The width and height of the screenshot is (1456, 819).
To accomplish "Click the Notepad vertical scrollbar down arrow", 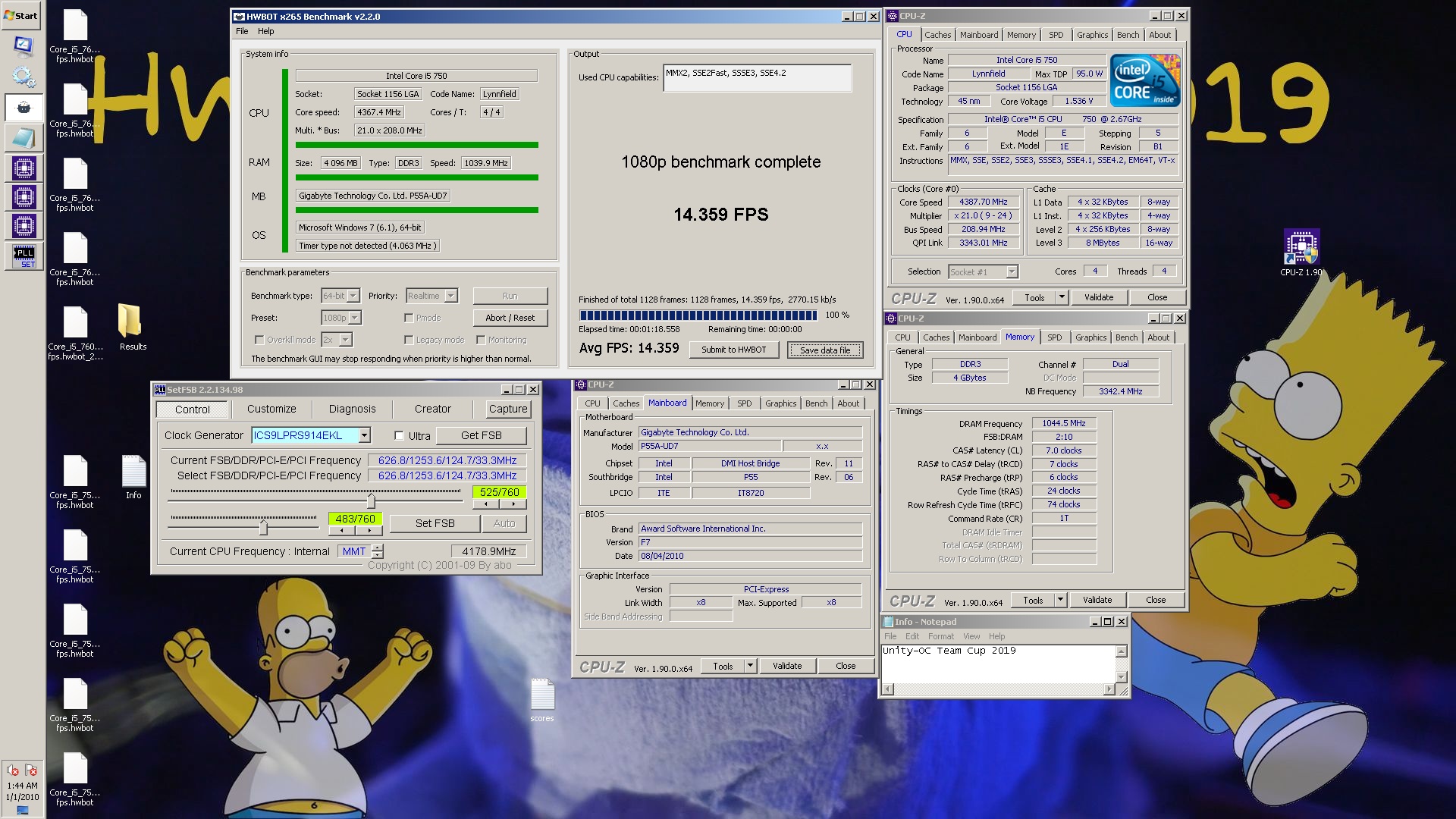I will pyautogui.click(x=1122, y=676).
